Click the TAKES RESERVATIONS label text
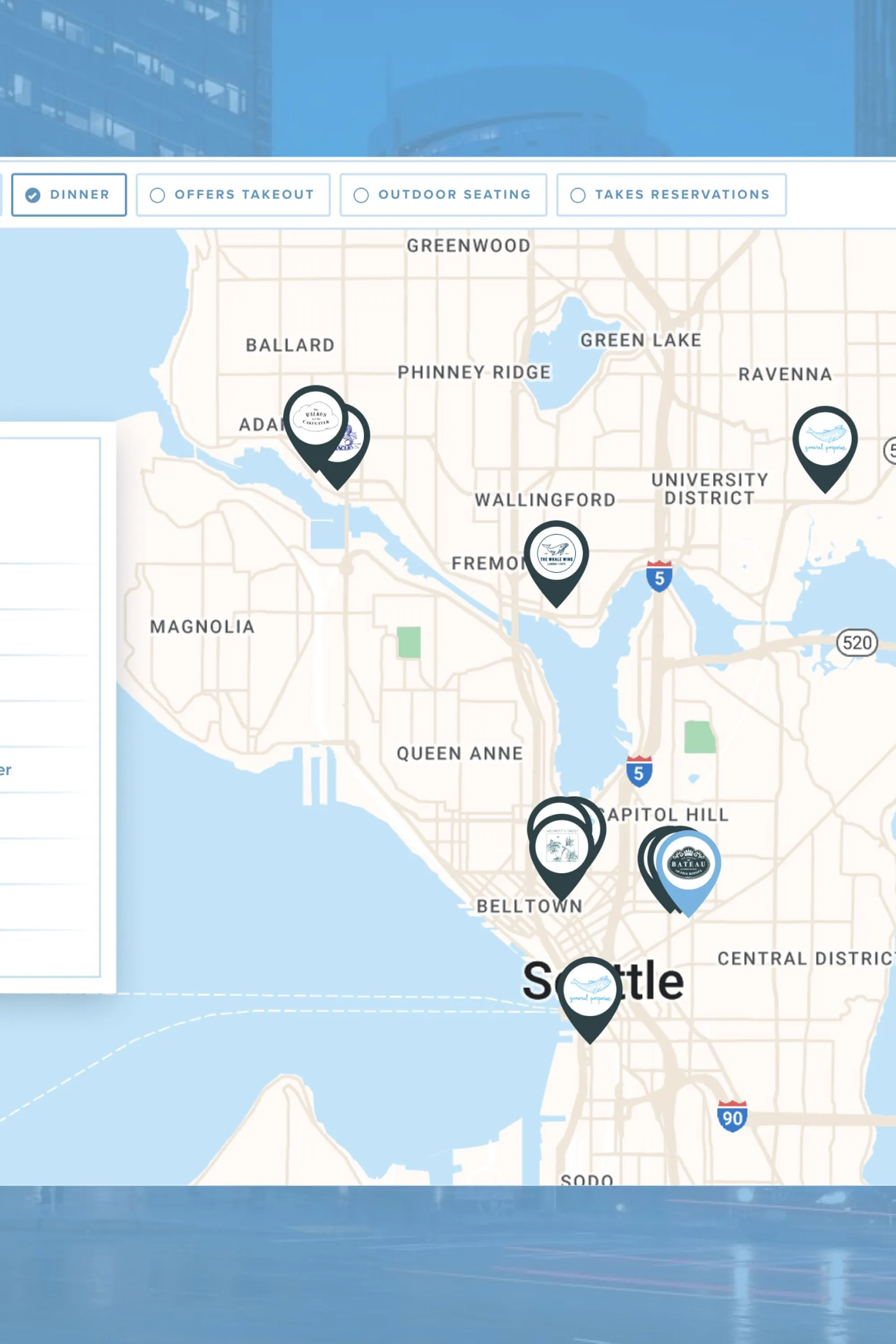 point(683,194)
